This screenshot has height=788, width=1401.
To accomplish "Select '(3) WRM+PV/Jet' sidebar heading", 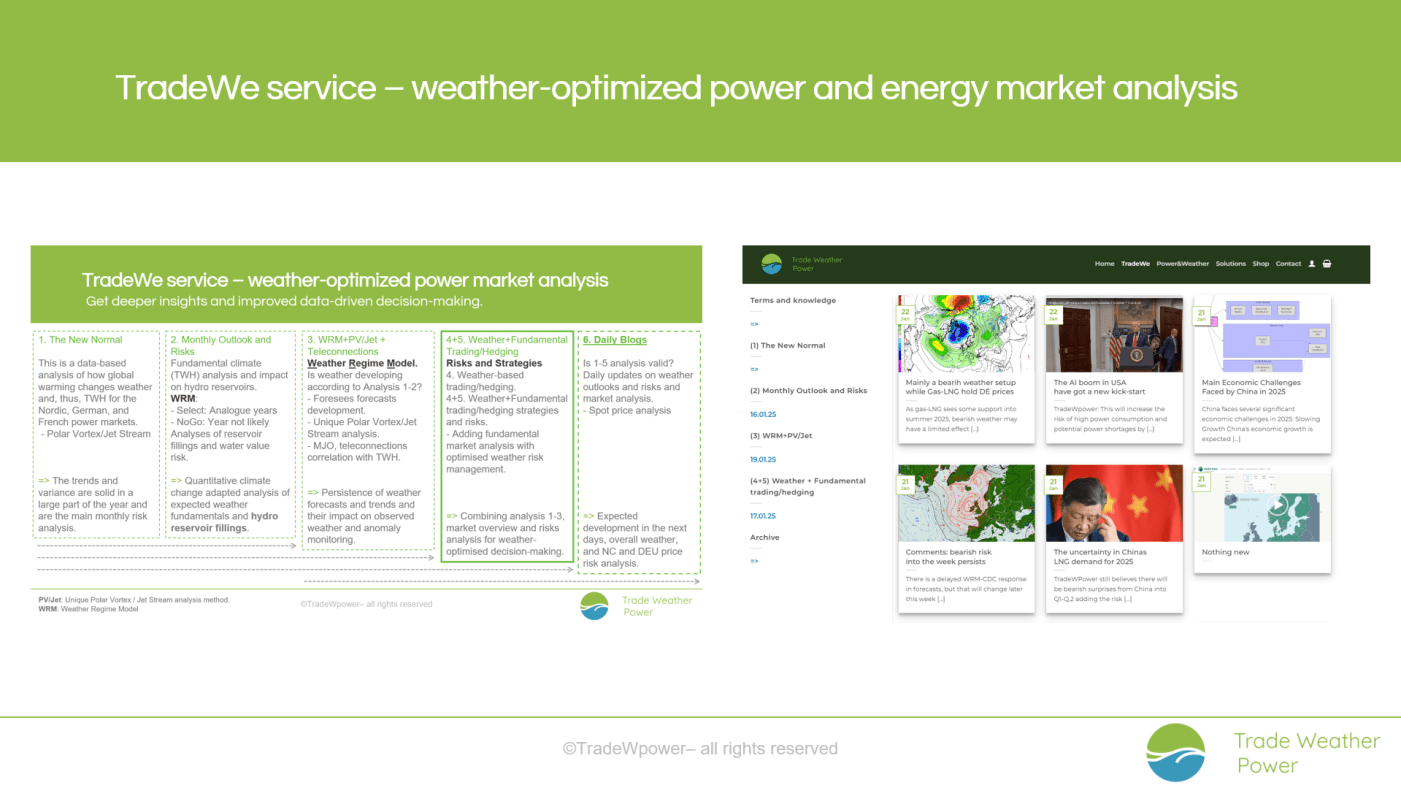I will pos(781,435).
